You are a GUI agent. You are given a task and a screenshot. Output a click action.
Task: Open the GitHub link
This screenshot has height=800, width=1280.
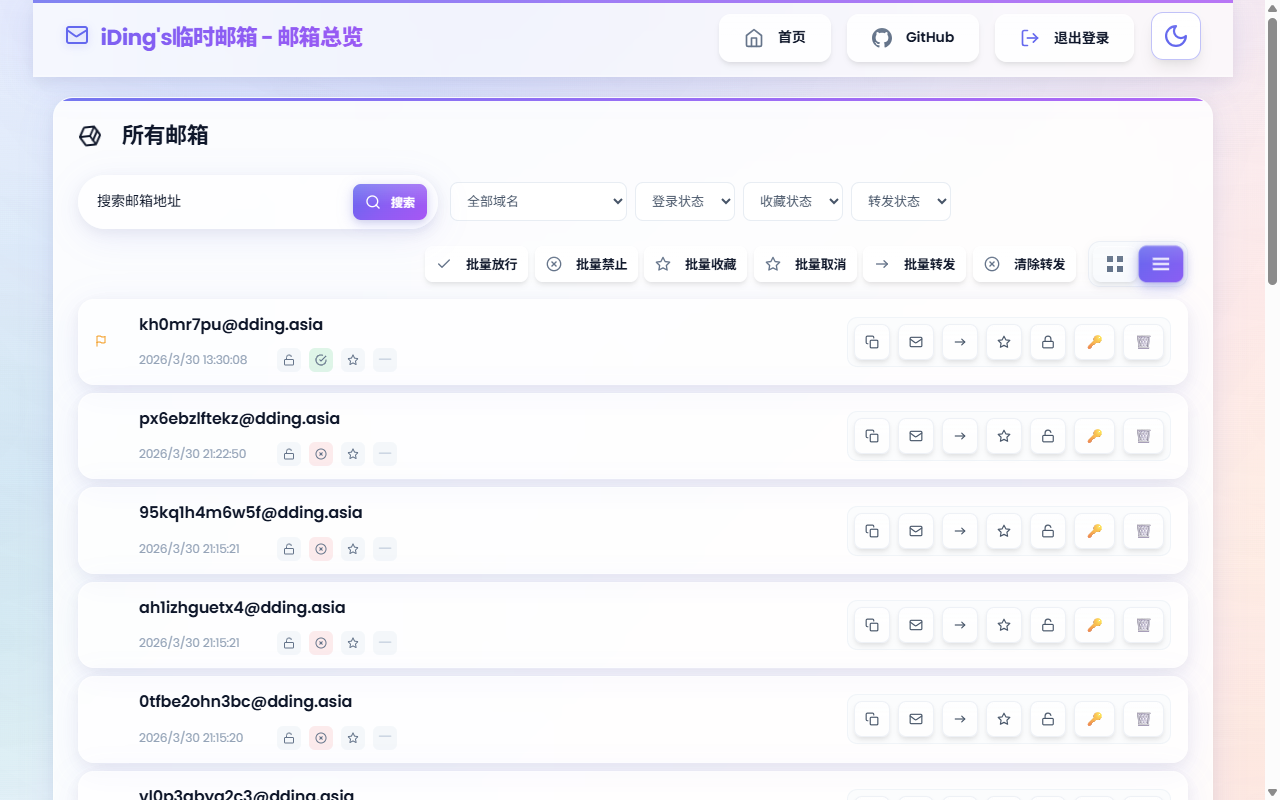912,37
